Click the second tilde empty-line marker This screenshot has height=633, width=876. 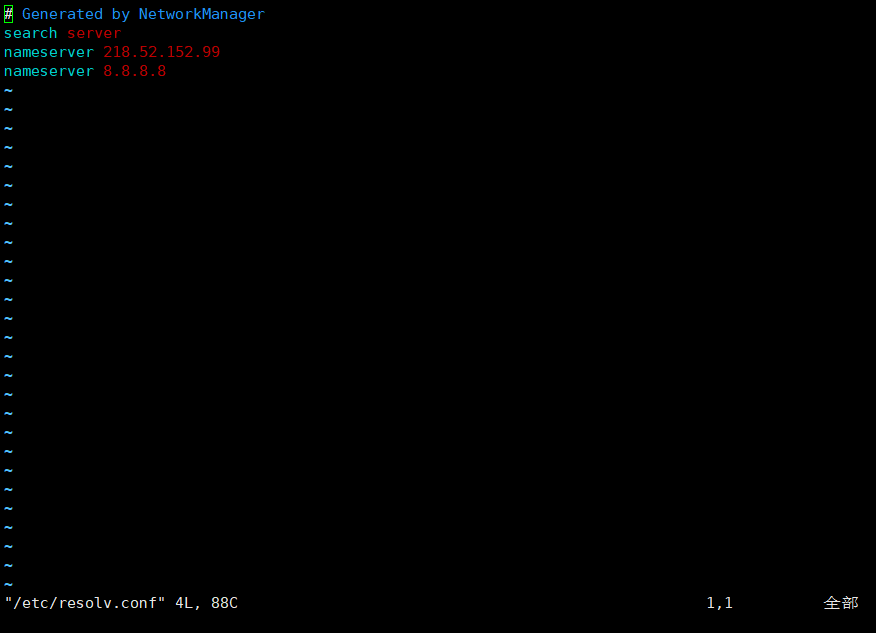[x=8, y=110]
